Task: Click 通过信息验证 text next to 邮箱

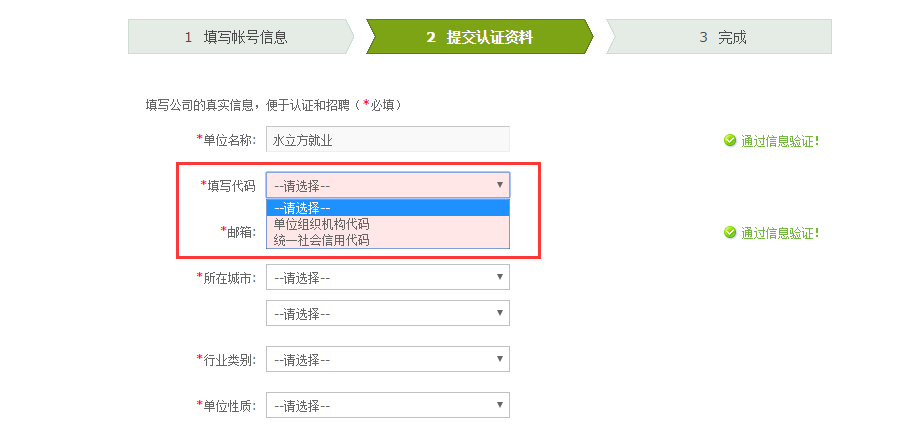Action: pos(780,233)
